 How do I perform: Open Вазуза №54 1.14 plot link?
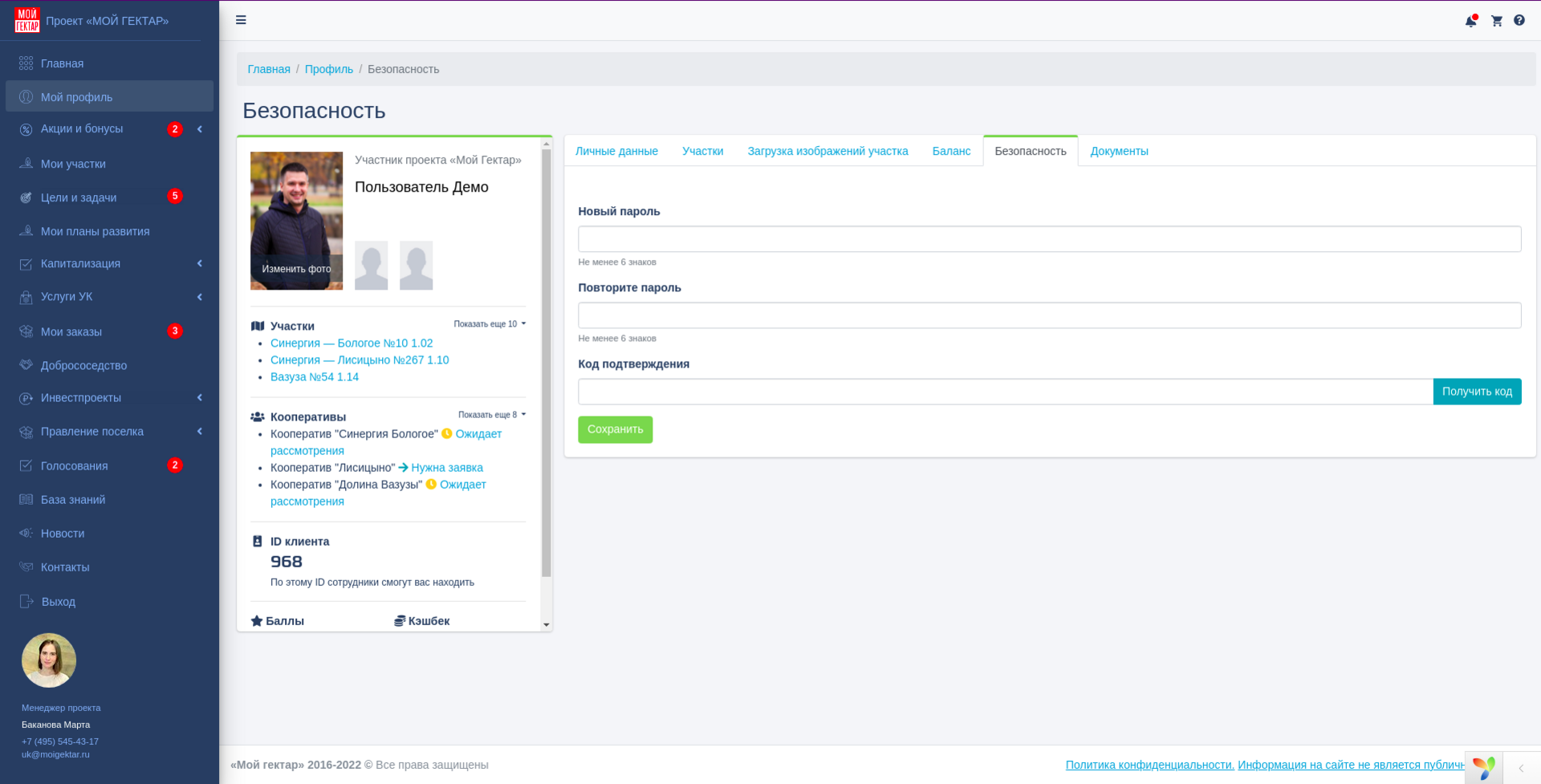point(315,376)
